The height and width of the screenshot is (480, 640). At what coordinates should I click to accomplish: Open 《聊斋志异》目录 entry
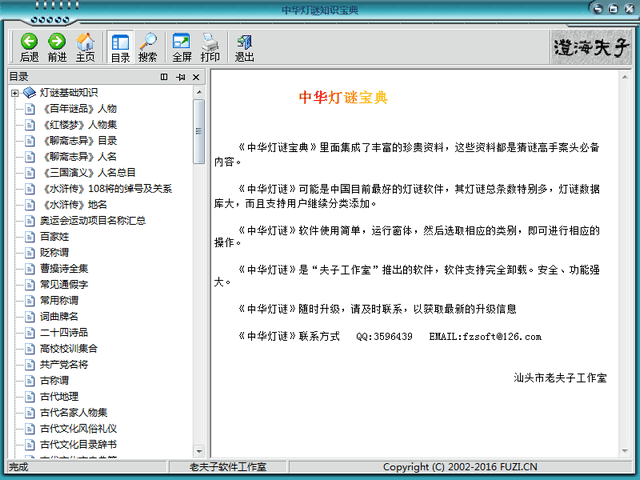click(80, 140)
